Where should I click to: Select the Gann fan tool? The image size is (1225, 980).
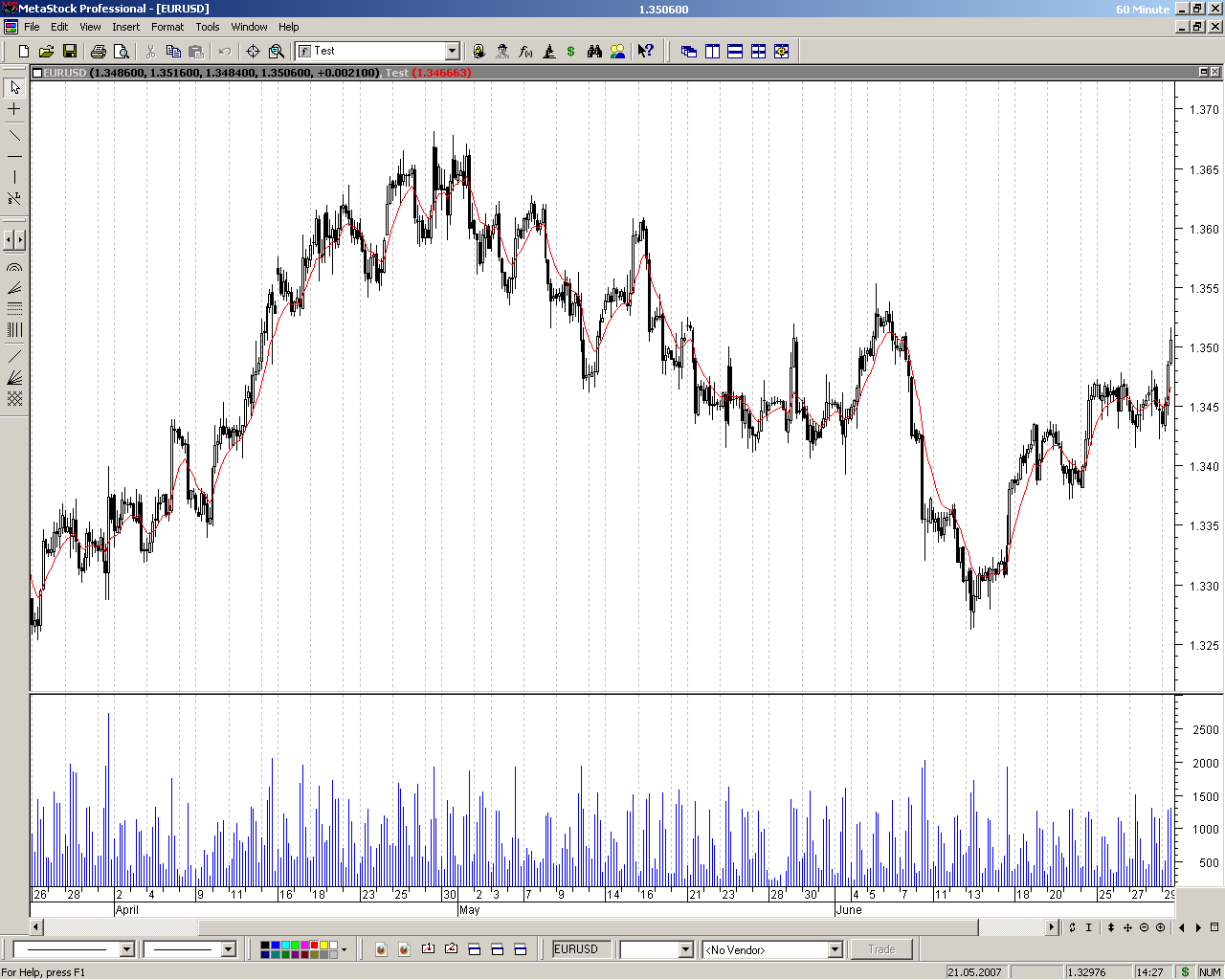point(14,378)
